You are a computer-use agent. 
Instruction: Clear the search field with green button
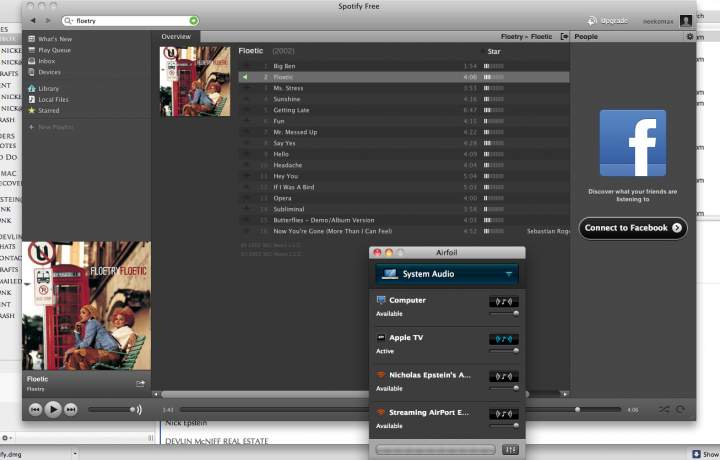pos(194,21)
